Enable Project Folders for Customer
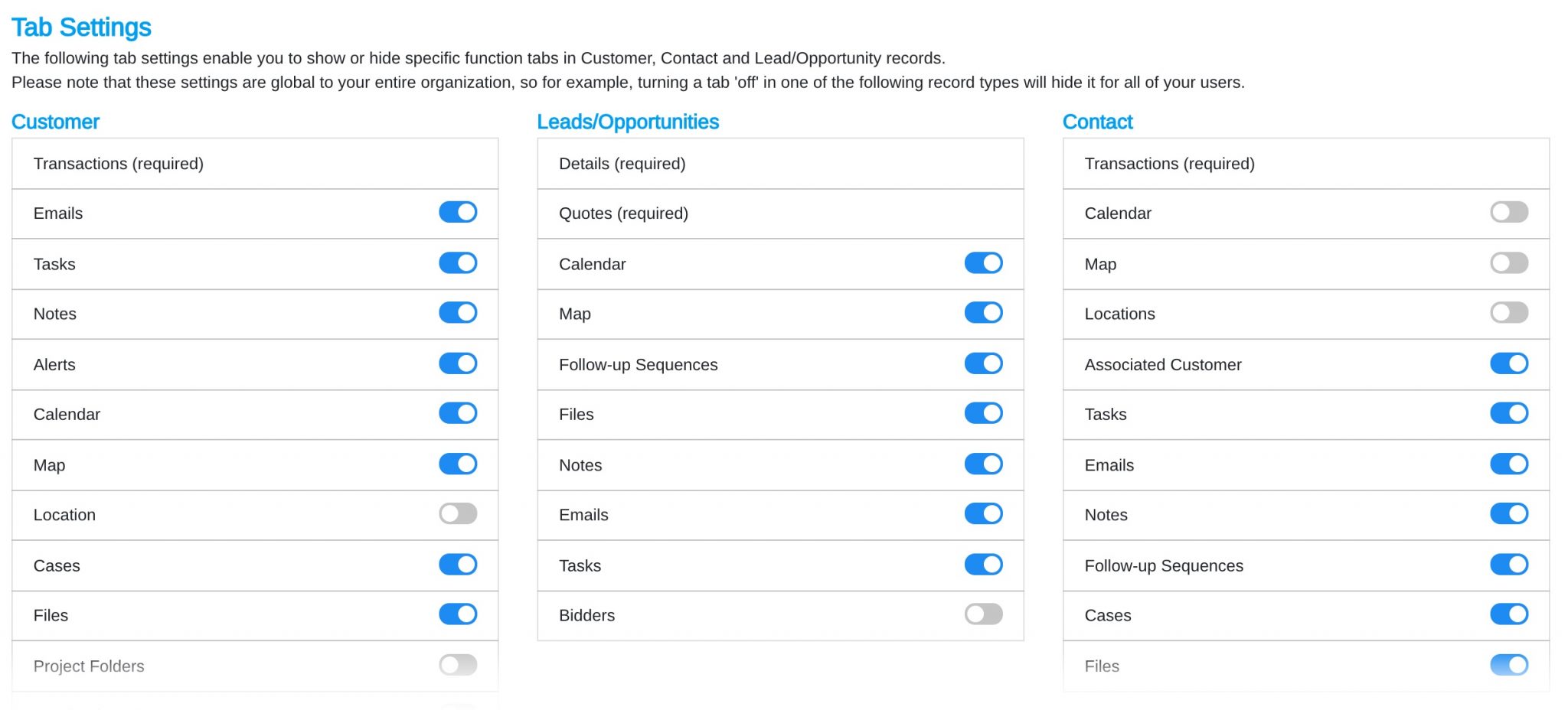Image resolution: width=1568 pixels, height=710 pixels. pyautogui.click(x=457, y=665)
